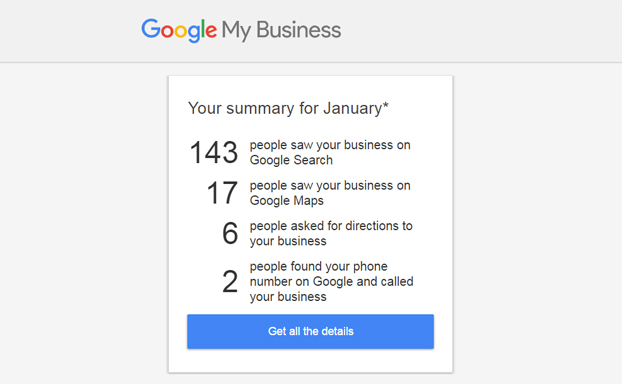Screen dimensions: 622x384
Task: Click the word January in the heading
Action: (x=353, y=109)
